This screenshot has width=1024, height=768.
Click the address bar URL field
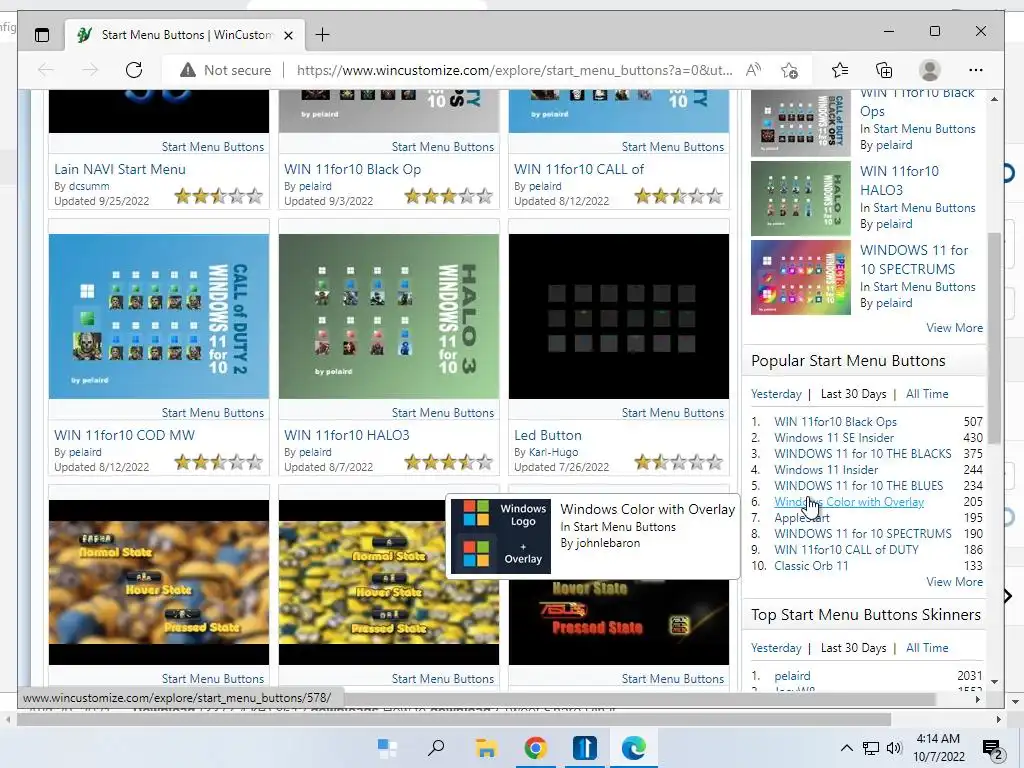[x=514, y=70]
